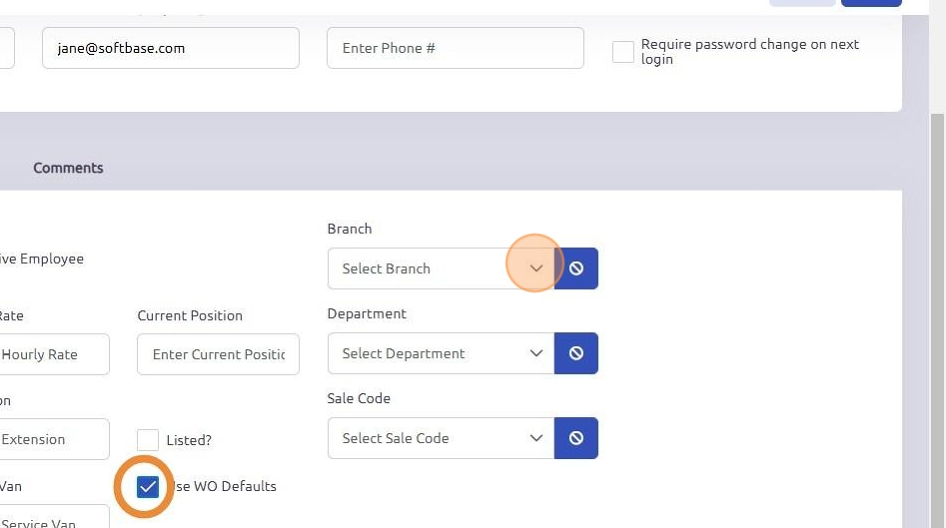The height and width of the screenshot is (528, 946).
Task: Clear the Branch selection with the ban icon
Action: click(576, 269)
